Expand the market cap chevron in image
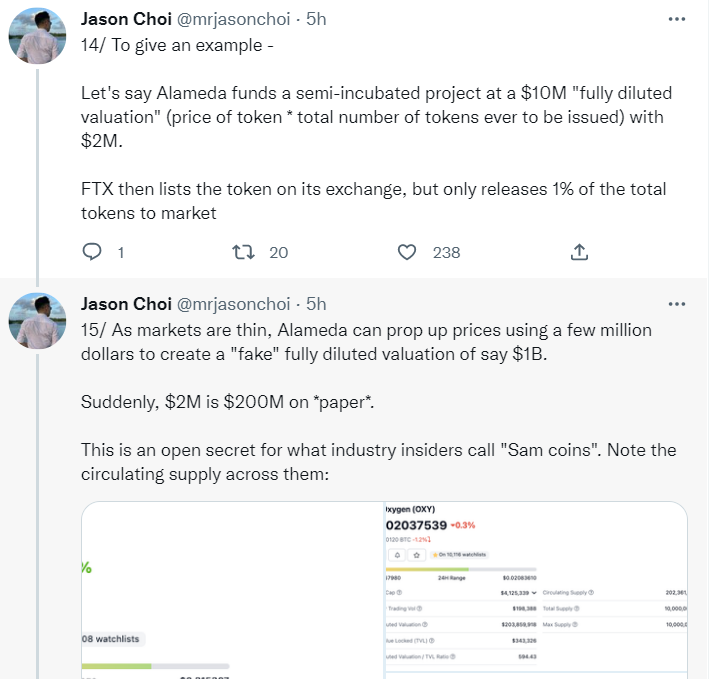The image size is (724, 679). (x=535, y=592)
